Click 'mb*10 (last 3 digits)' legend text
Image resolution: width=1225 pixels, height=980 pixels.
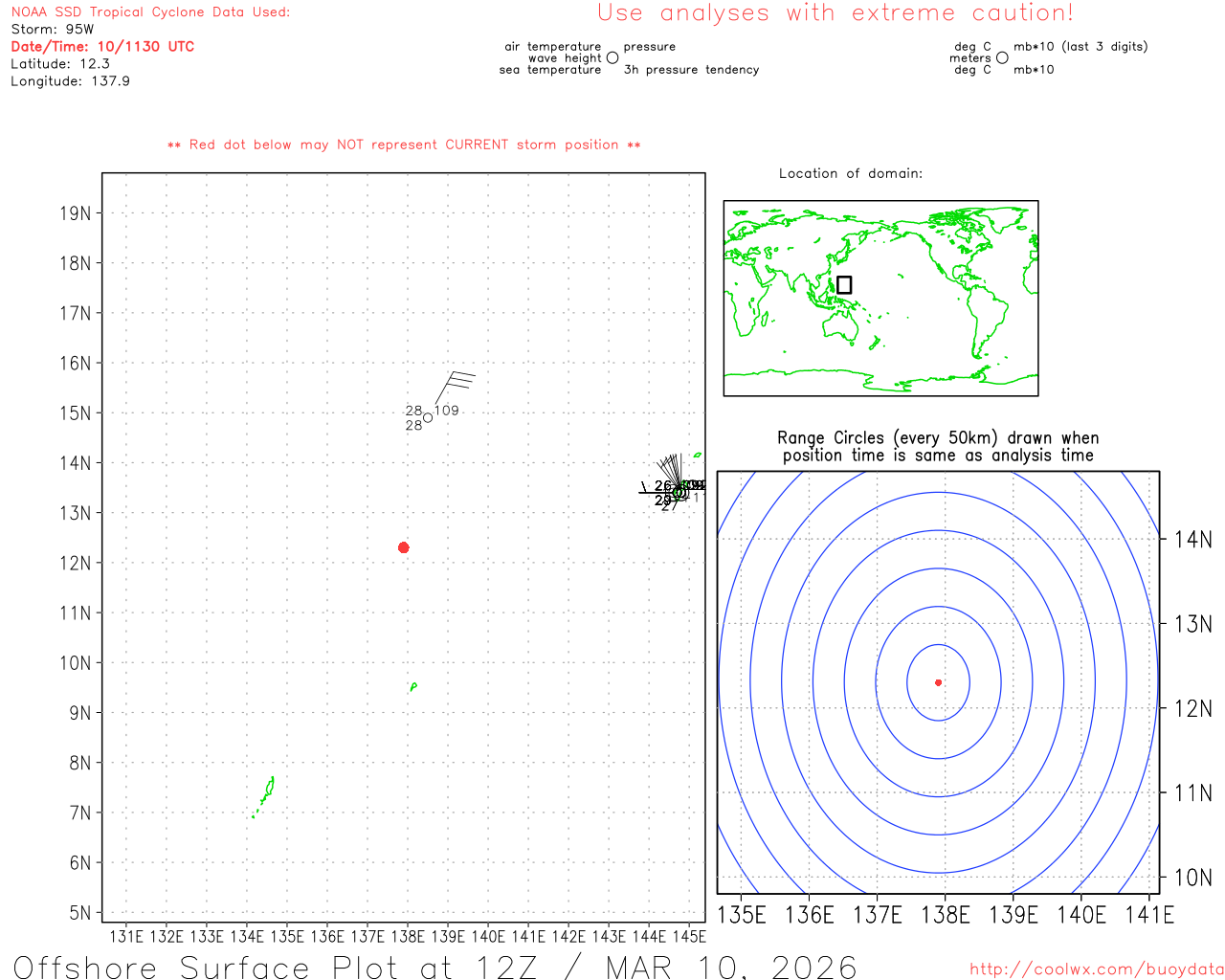(1080, 47)
